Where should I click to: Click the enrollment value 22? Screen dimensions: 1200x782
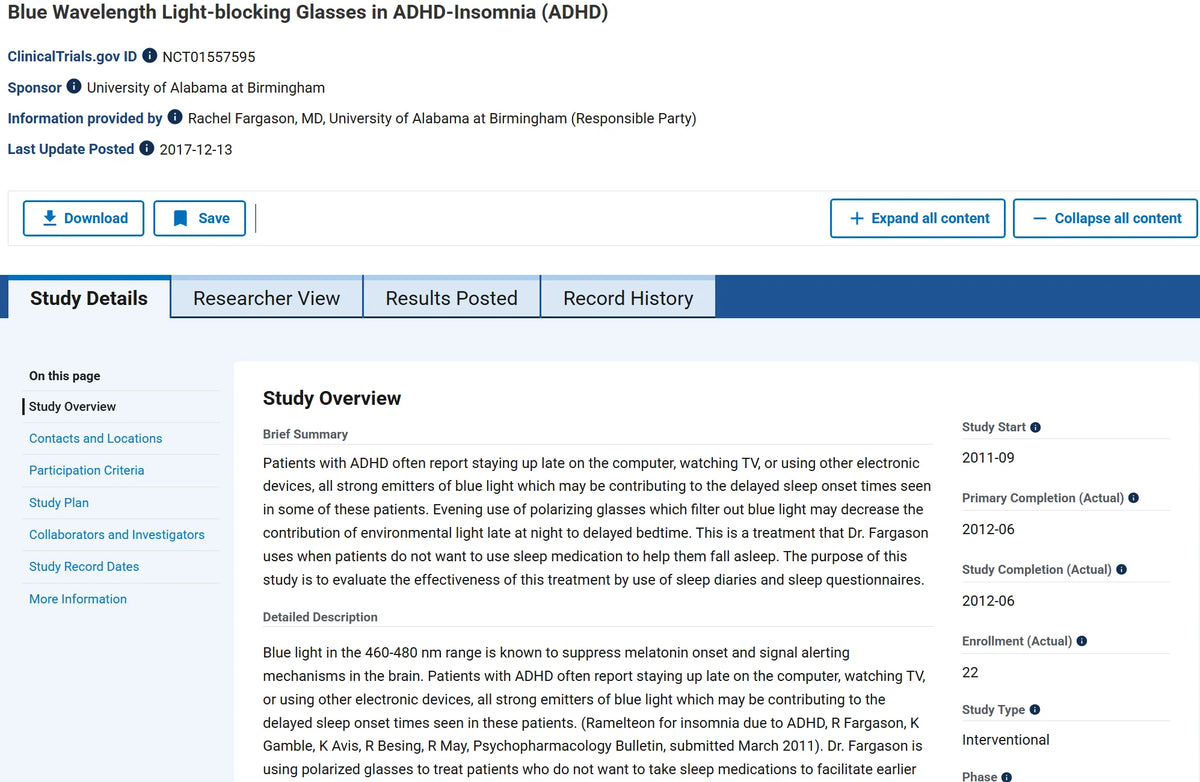(970, 672)
